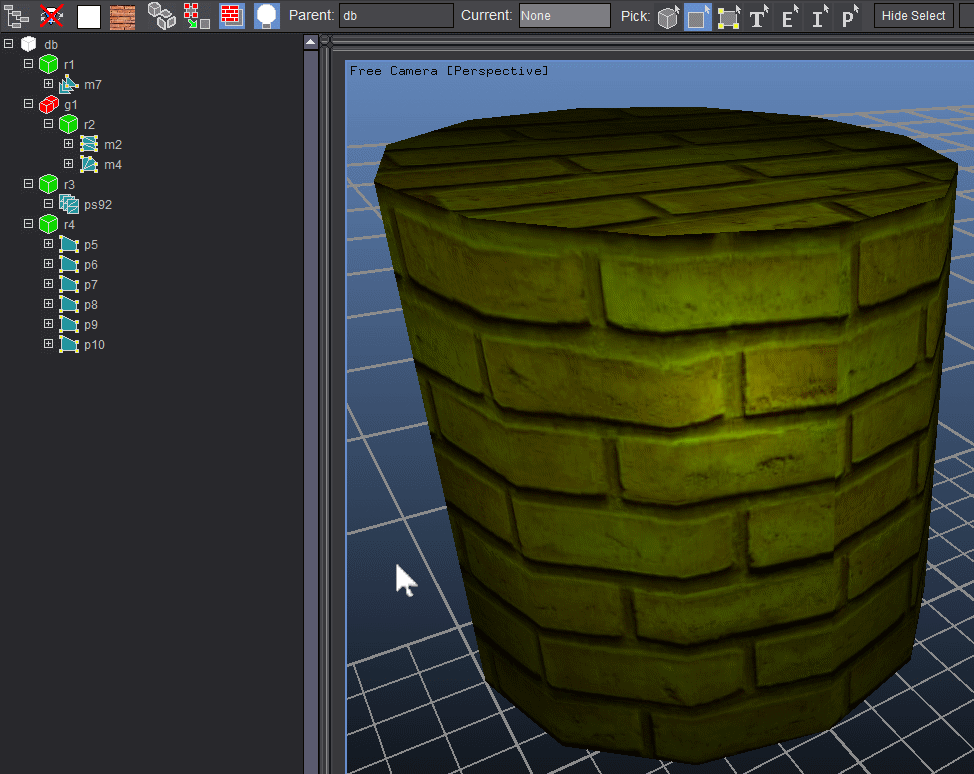Viewport: 974px width, 774px height.
Task: Select the object cube pick mode
Action: click(668, 17)
